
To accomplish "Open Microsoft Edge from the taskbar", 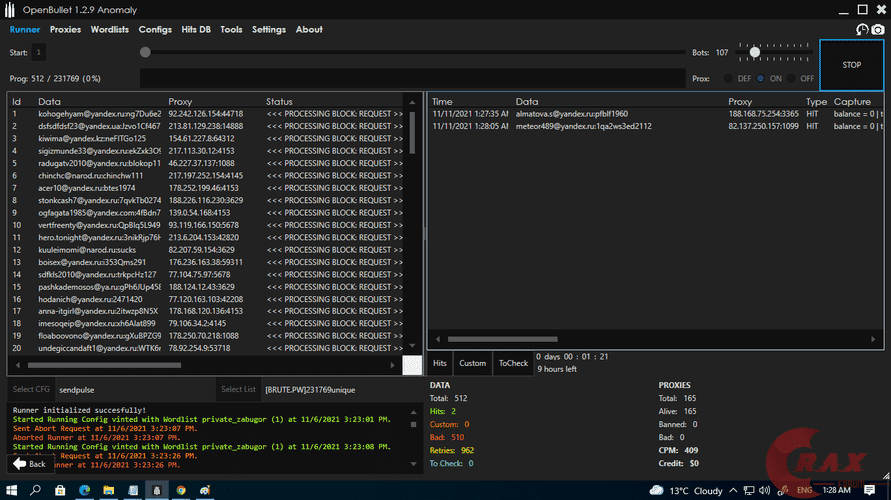I will [x=83, y=491].
